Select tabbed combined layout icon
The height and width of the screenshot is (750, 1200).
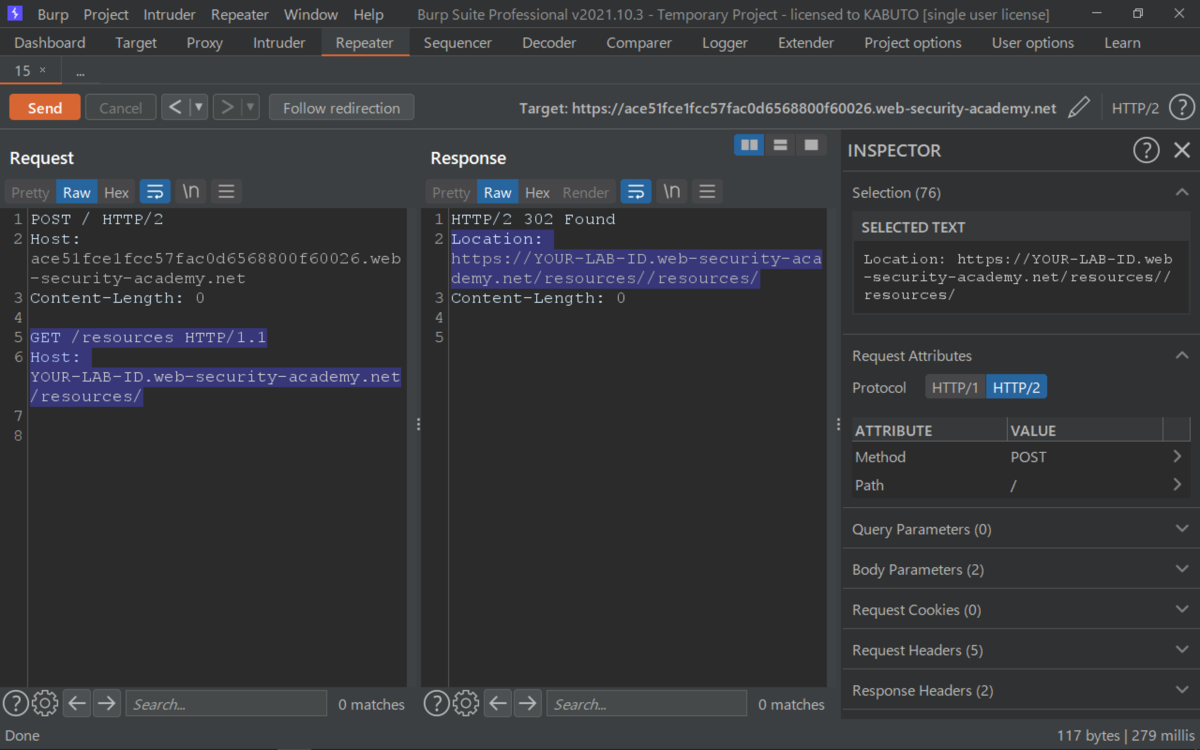[x=811, y=146]
